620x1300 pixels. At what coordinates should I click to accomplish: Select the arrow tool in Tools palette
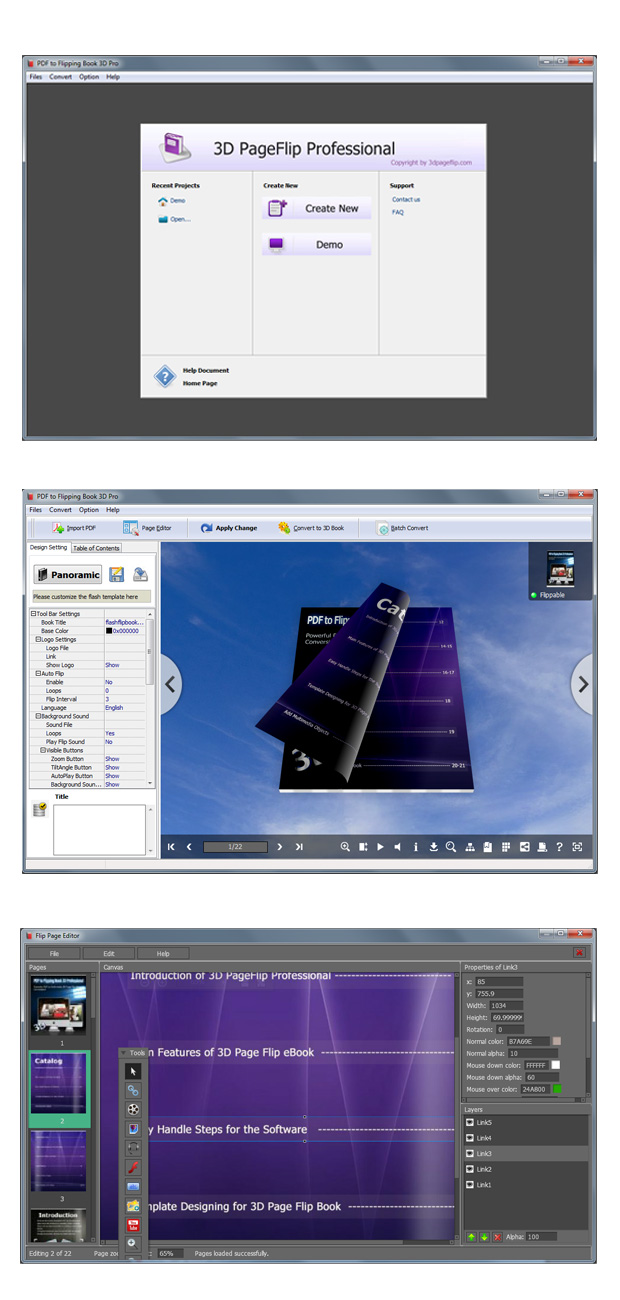coord(133,1071)
